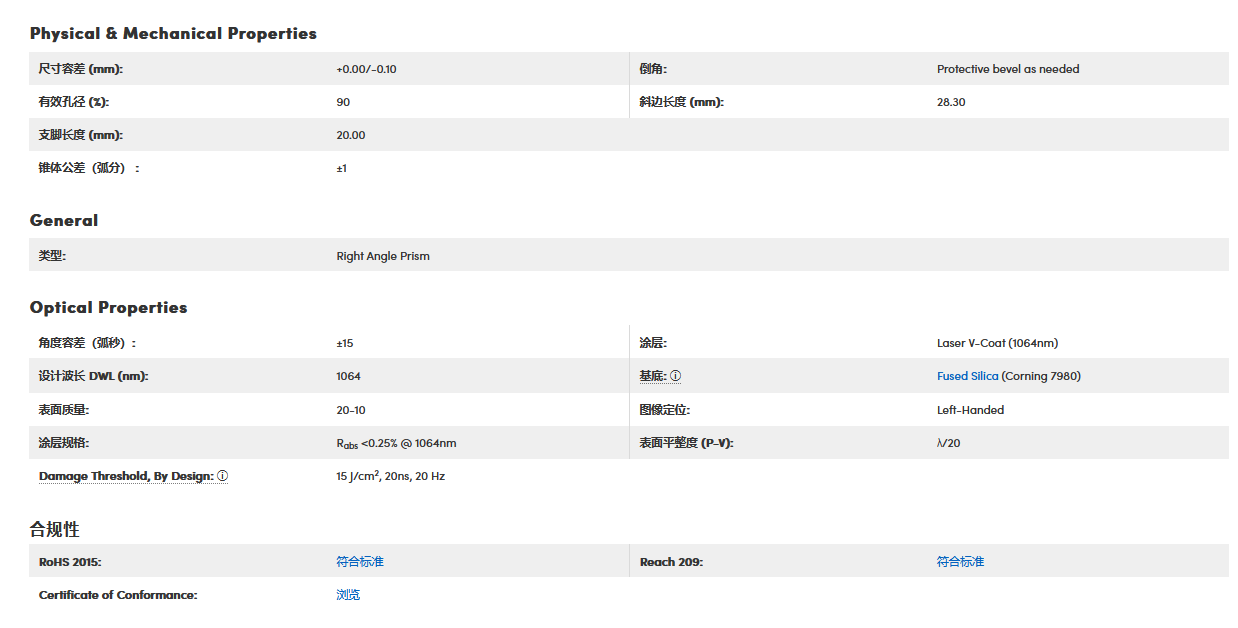This screenshot has width=1238, height=628.
Task: Click the 符合标准 link for RoHS 2015
Action: coord(360,562)
